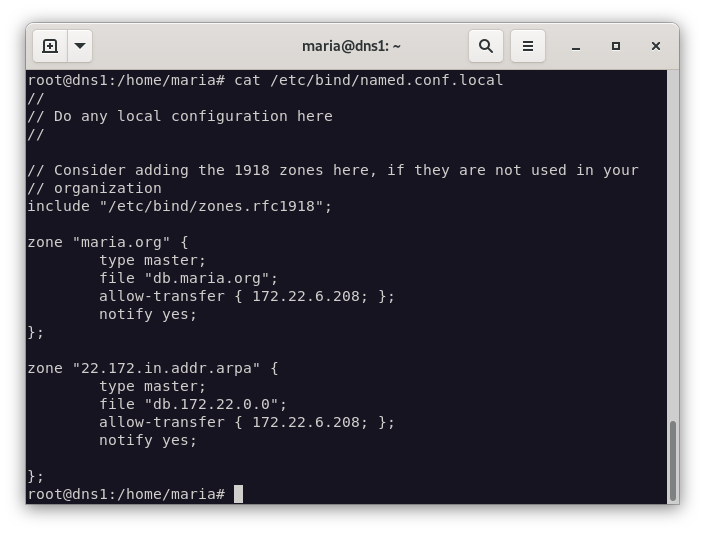Click the vertical scrollbar thumb

[673, 460]
